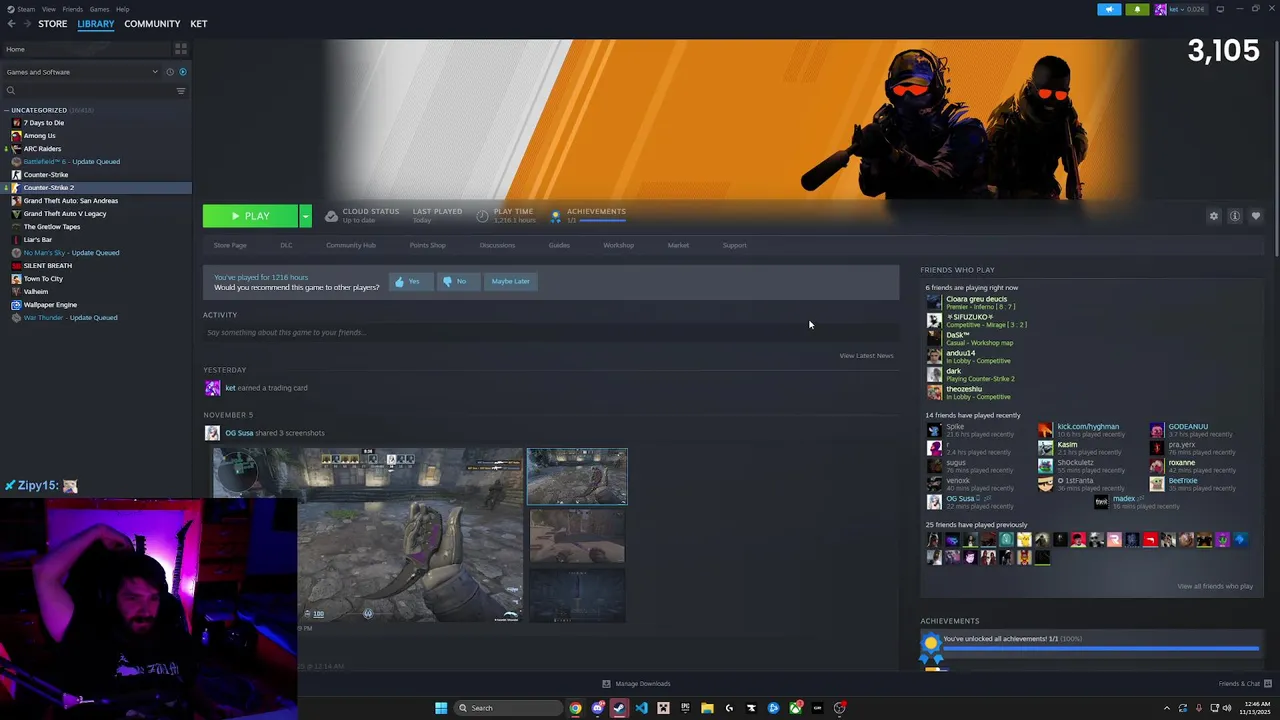Open Google Chrome from taskbar
Image resolution: width=1280 pixels, height=720 pixels.
click(575, 708)
